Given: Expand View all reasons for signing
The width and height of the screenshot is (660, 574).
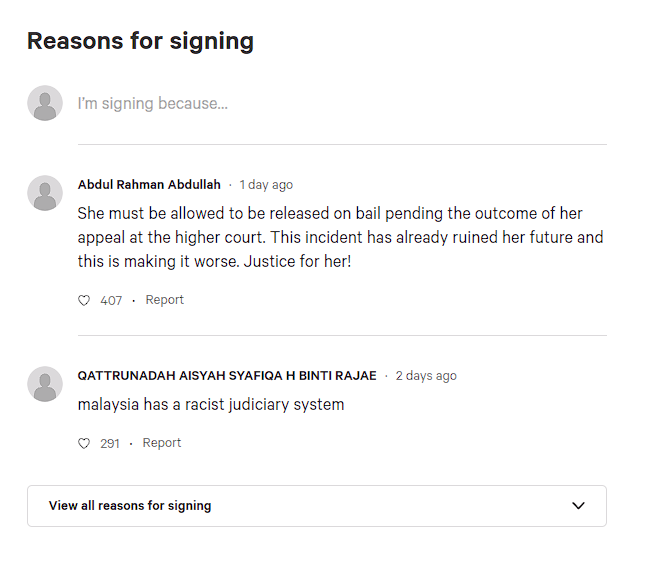Looking at the screenshot, I should 317,506.
